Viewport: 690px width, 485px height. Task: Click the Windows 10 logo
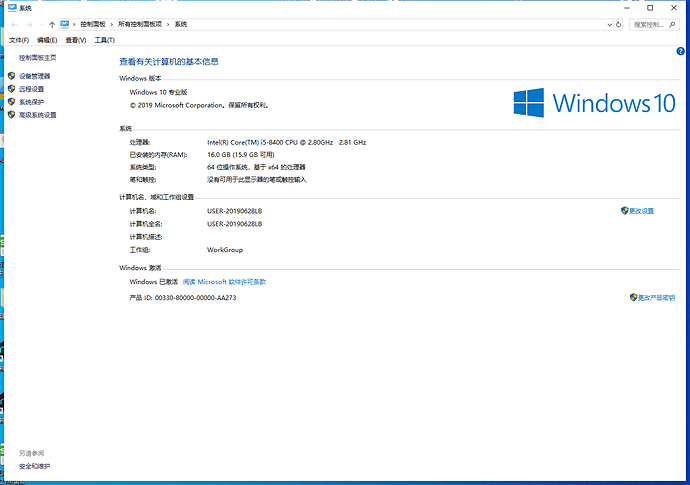click(595, 103)
